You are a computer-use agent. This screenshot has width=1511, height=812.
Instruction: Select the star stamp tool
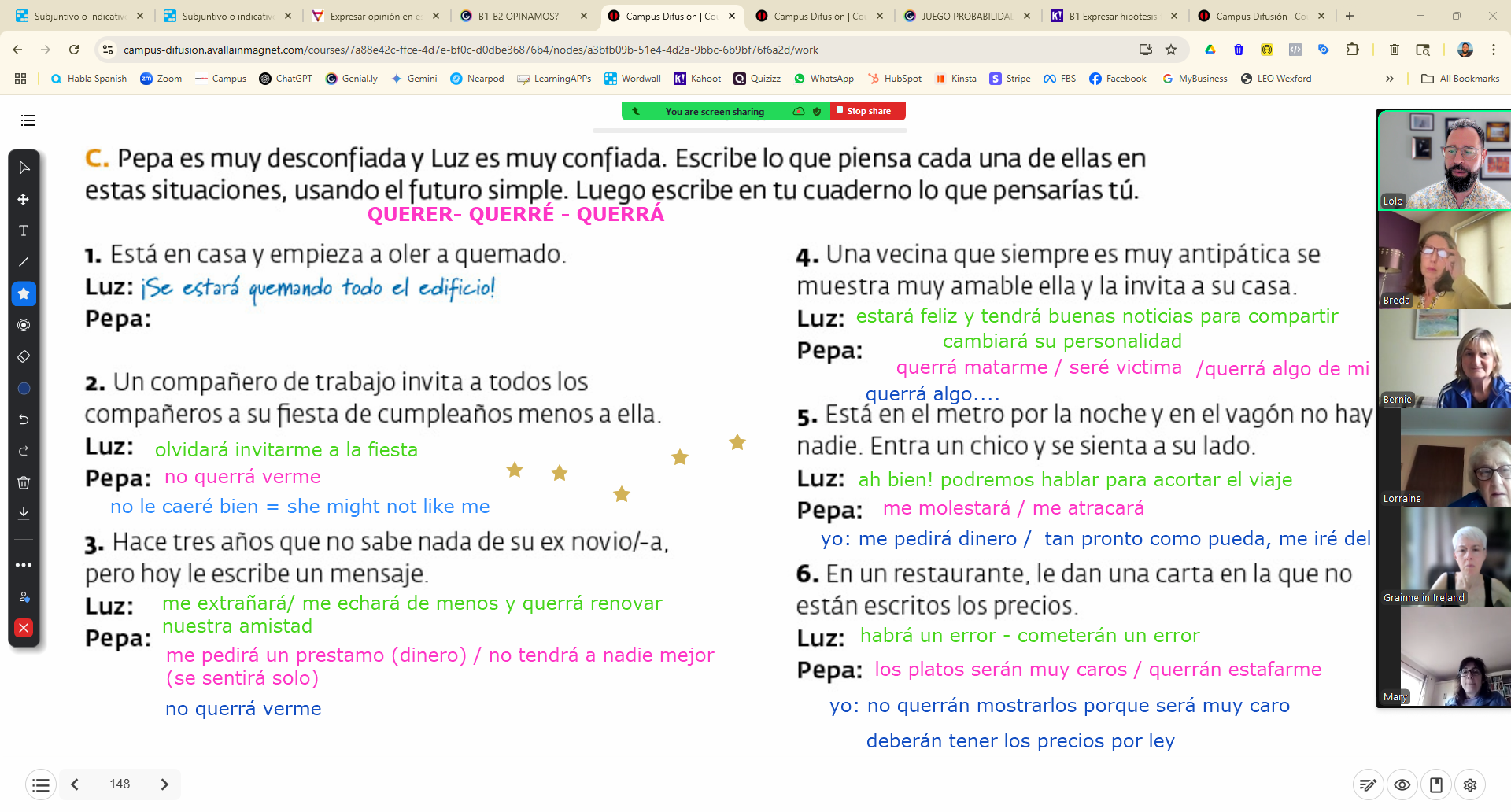[x=24, y=293]
